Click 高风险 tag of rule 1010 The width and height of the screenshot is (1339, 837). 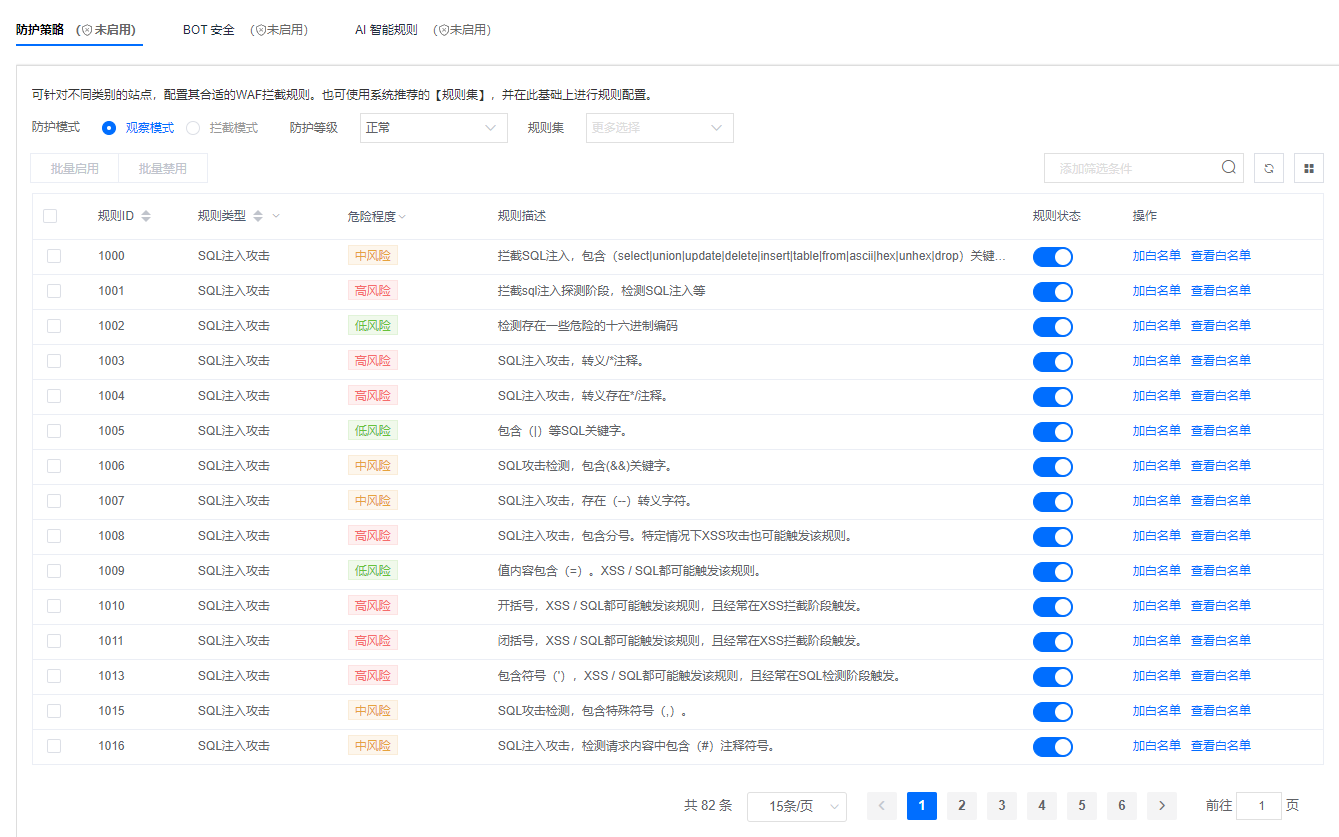coord(373,606)
